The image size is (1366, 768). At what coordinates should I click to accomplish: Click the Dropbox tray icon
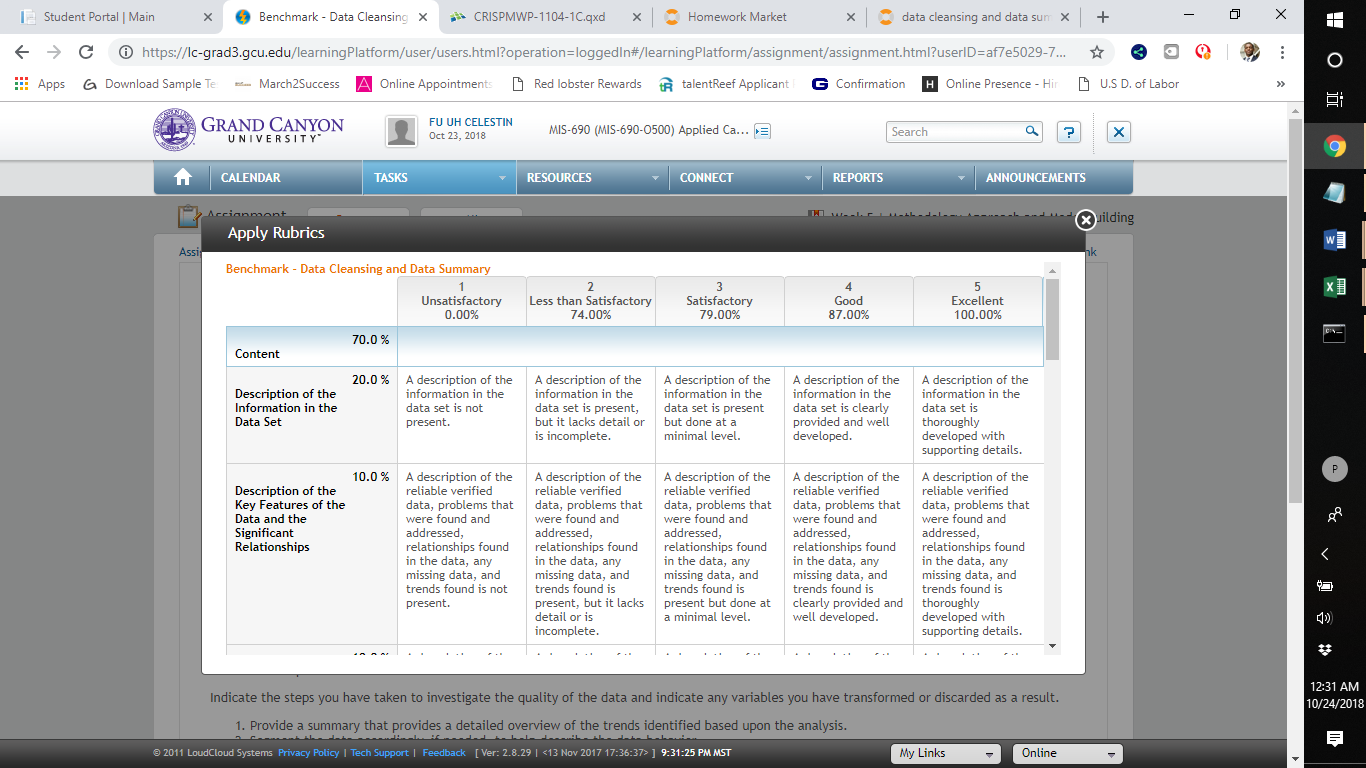click(x=1325, y=650)
